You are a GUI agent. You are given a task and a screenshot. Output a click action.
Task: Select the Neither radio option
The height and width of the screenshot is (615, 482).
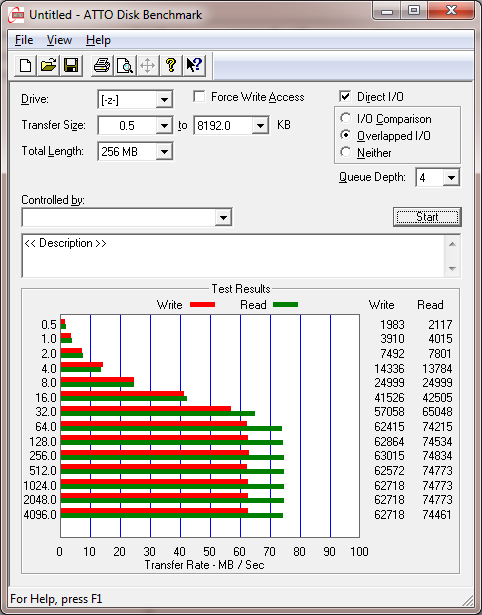pyautogui.click(x=346, y=152)
